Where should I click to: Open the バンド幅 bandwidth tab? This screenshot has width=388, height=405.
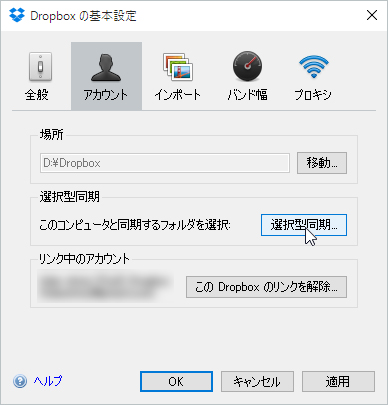[247, 76]
